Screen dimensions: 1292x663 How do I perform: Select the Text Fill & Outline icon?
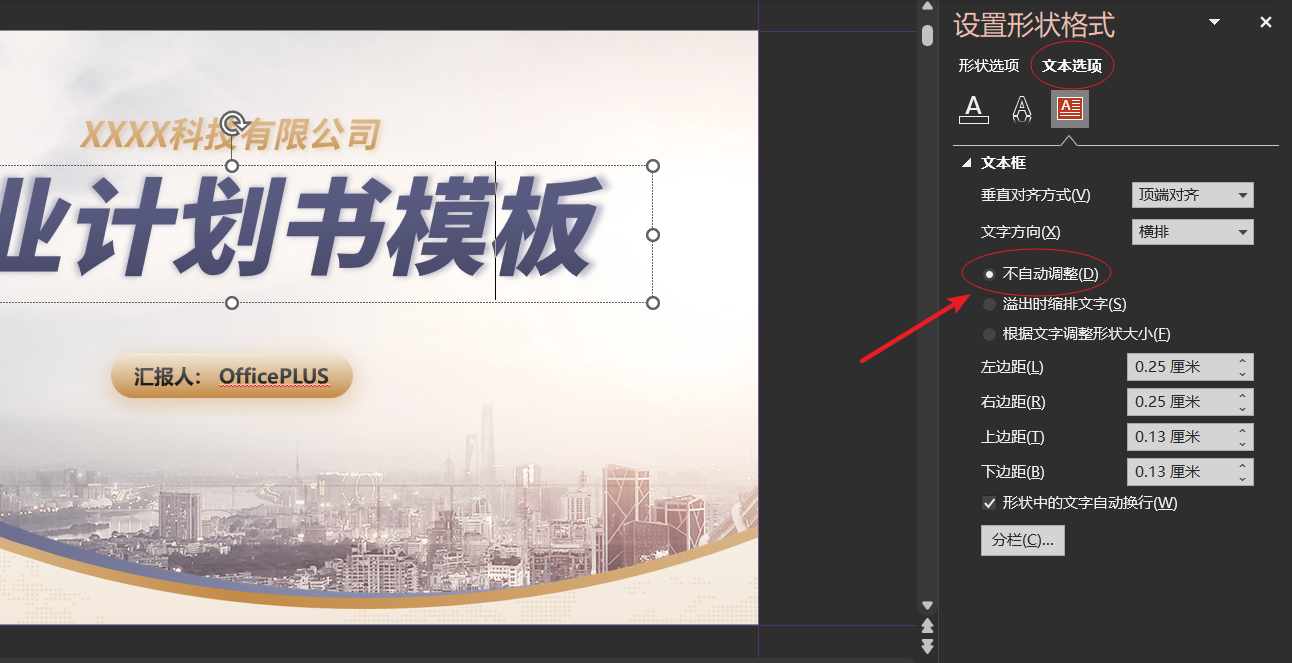click(x=973, y=109)
